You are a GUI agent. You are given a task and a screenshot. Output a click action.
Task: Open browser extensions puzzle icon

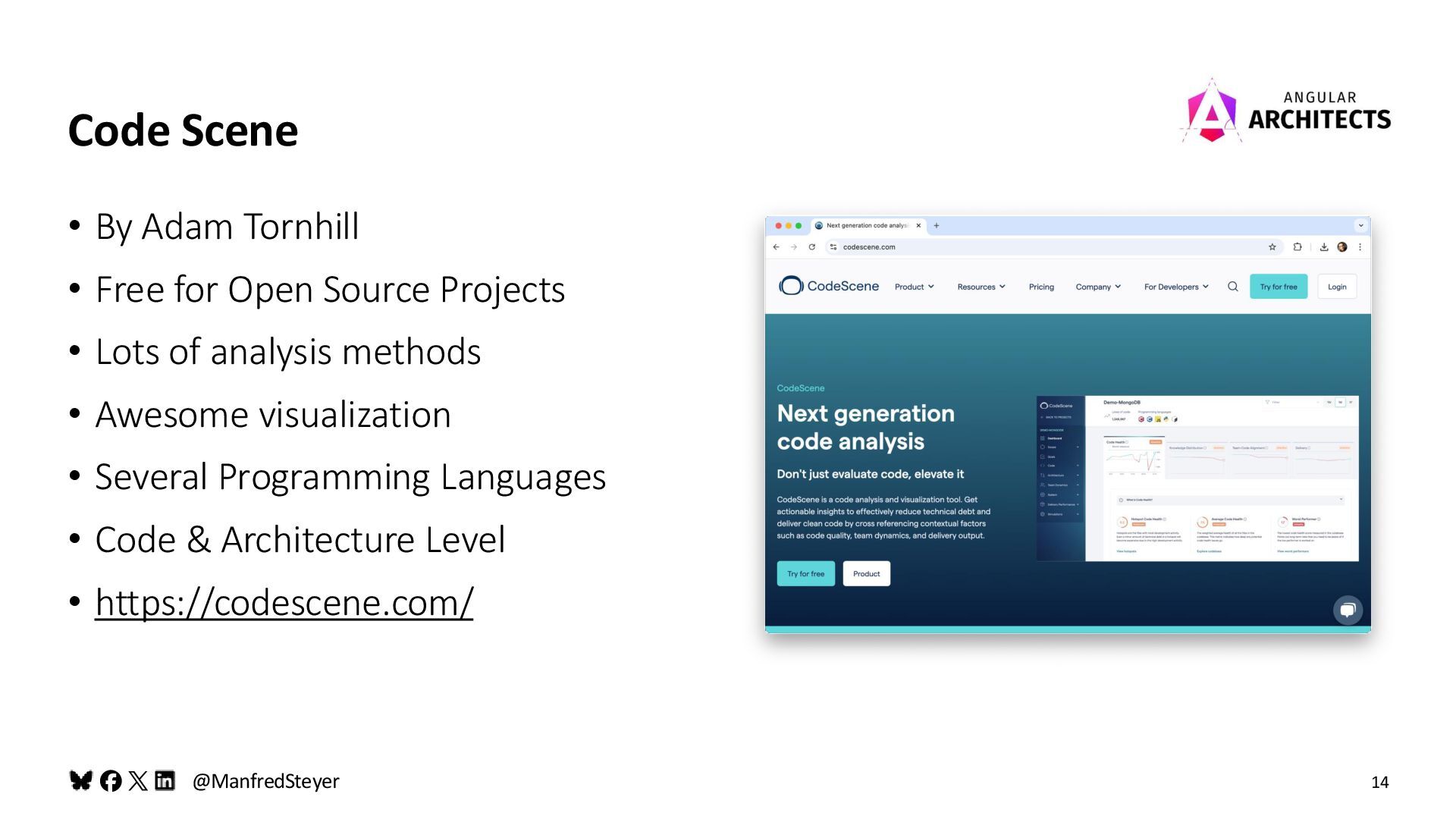tap(1298, 247)
